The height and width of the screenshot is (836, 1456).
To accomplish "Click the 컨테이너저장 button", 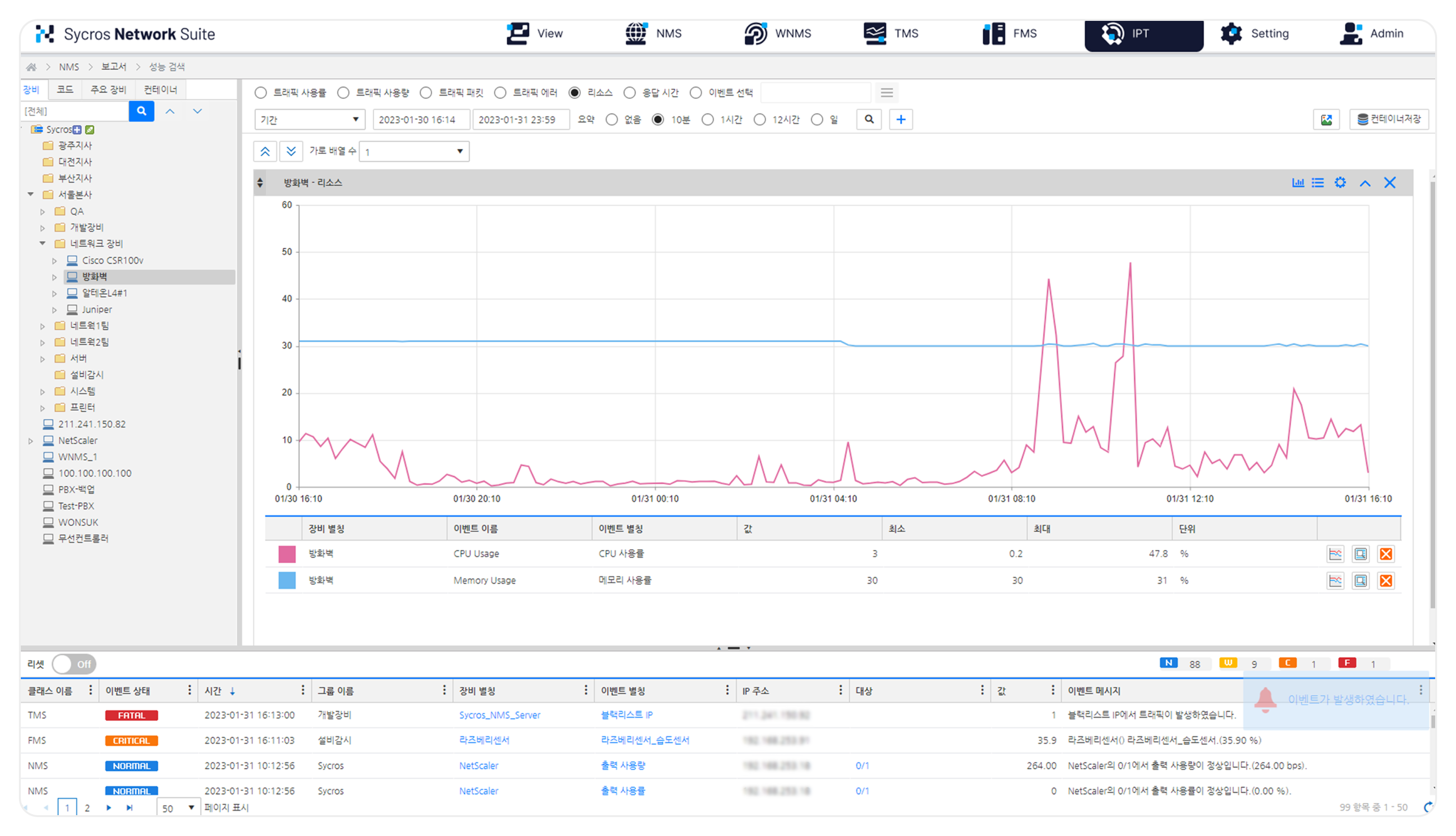I will click(x=1389, y=119).
